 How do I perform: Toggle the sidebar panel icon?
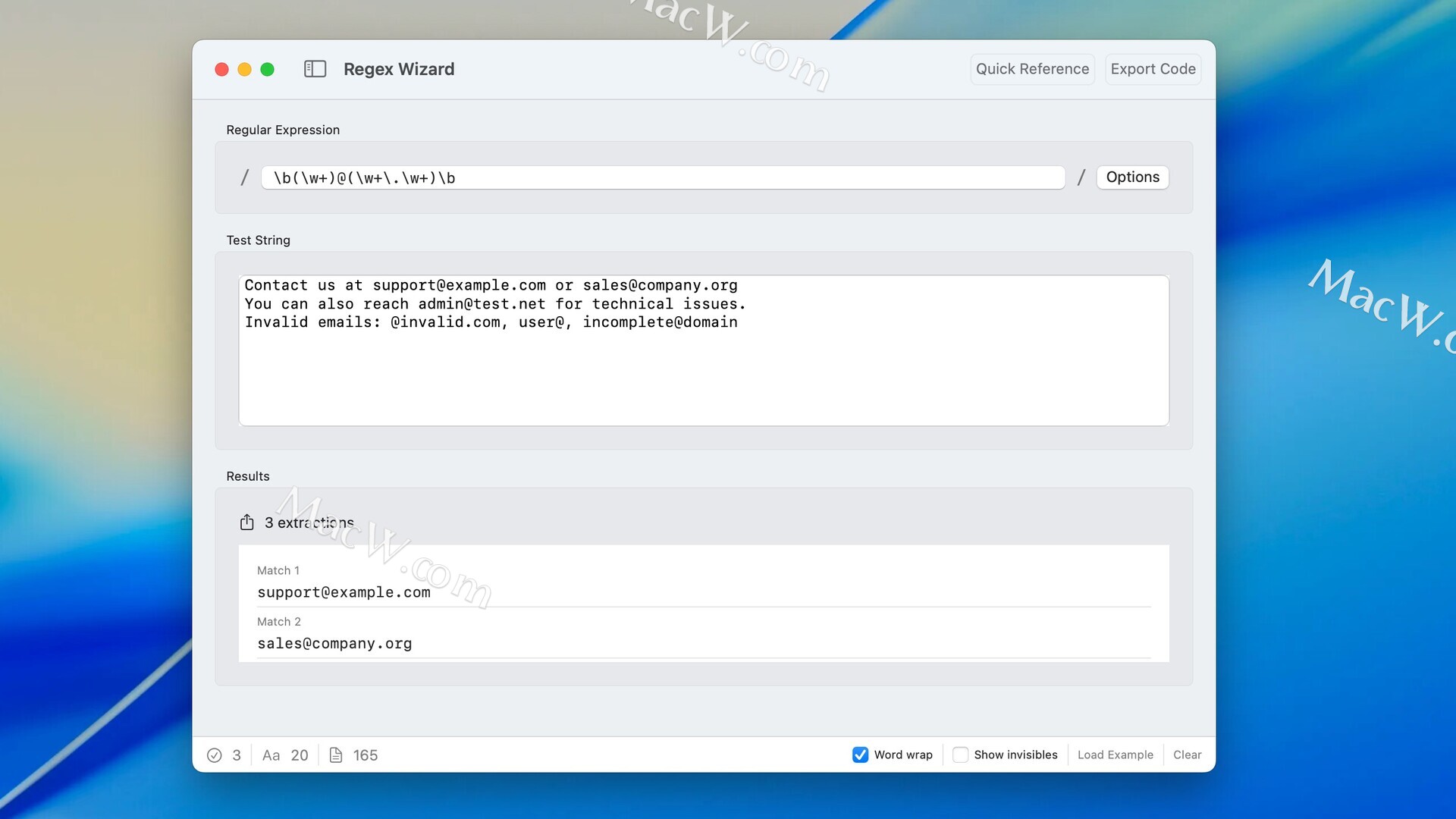(315, 69)
